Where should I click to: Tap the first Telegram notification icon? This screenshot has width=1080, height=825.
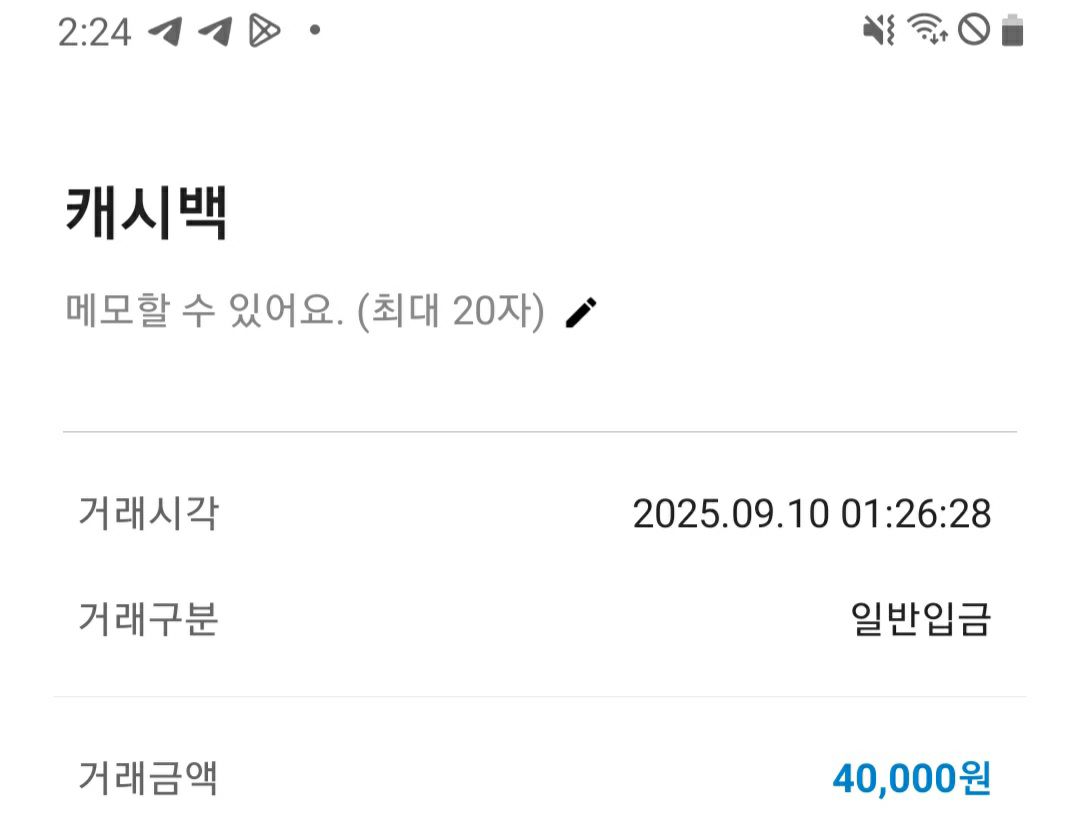coord(166,31)
